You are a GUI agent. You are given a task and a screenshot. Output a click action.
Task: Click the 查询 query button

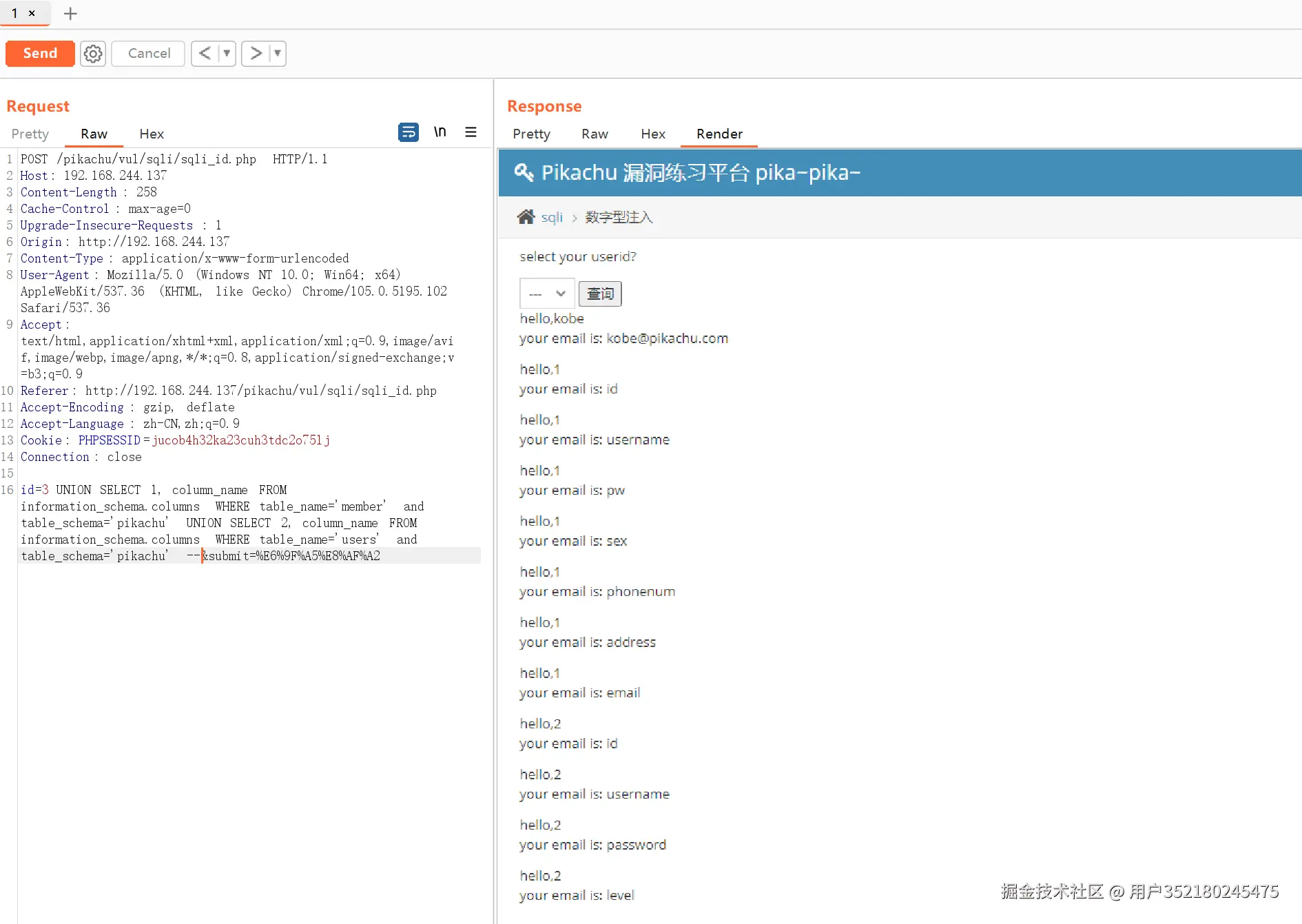(x=600, y=294)
